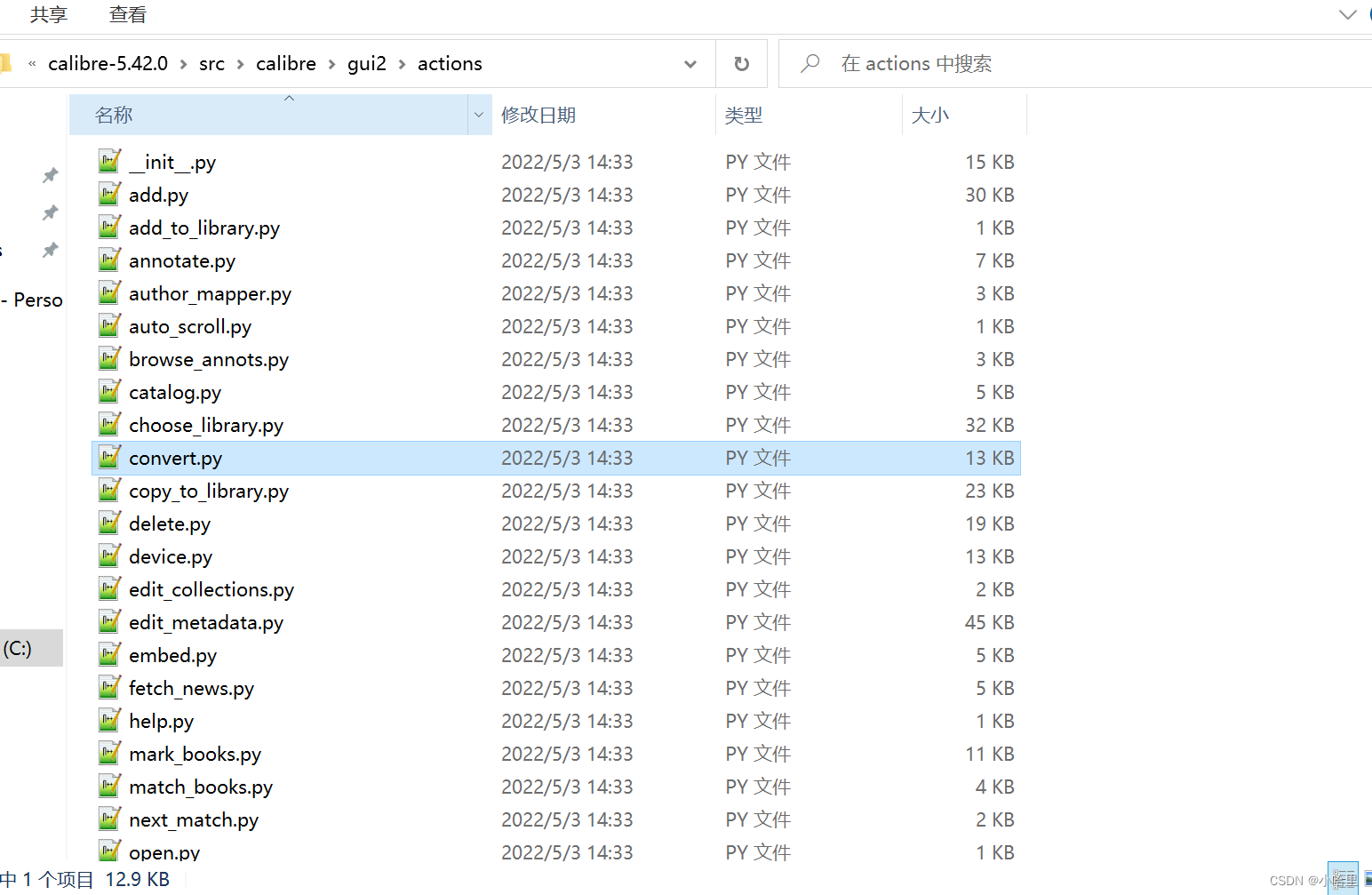The height and width of the screenshot is (895, 1372).
Task: Click modified date of delete.py row
Action: click(x=567, y=523)
